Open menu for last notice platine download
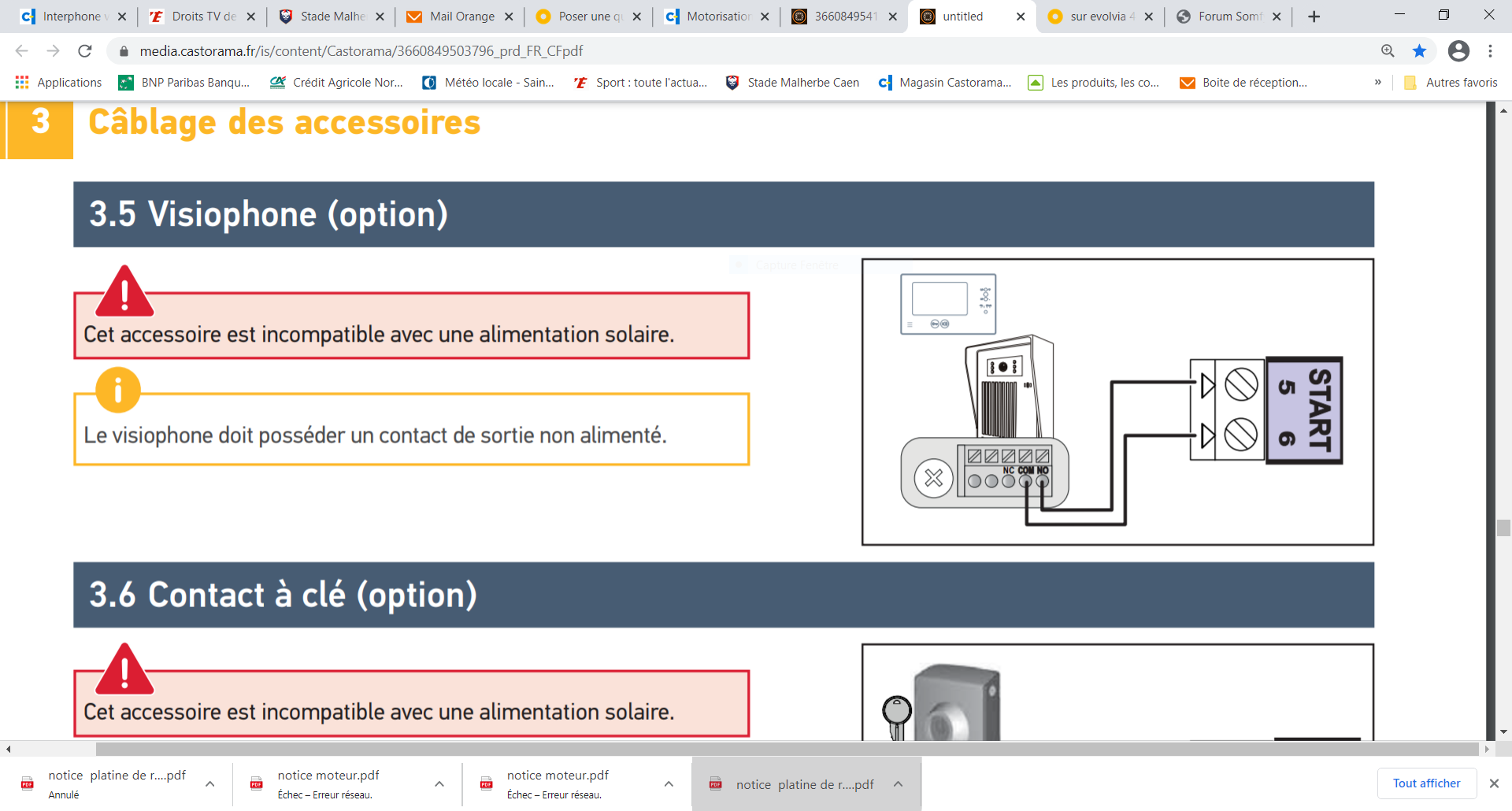 coord(898,784)
